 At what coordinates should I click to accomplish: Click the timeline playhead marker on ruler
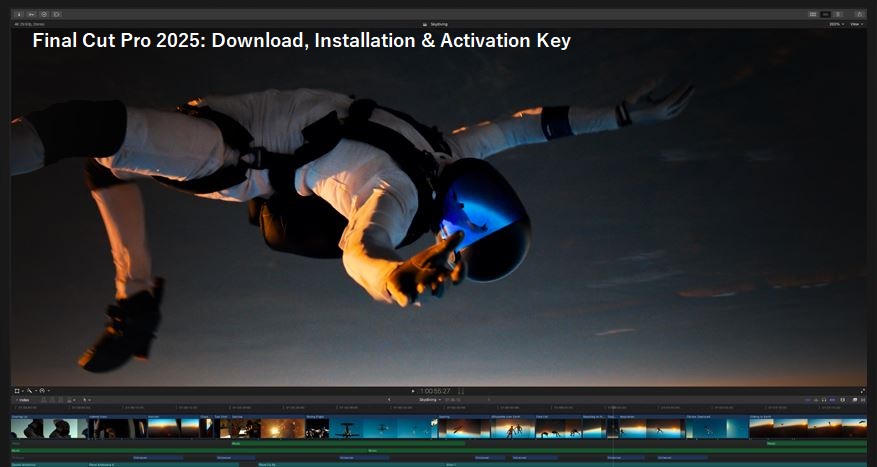click(613, 408)
